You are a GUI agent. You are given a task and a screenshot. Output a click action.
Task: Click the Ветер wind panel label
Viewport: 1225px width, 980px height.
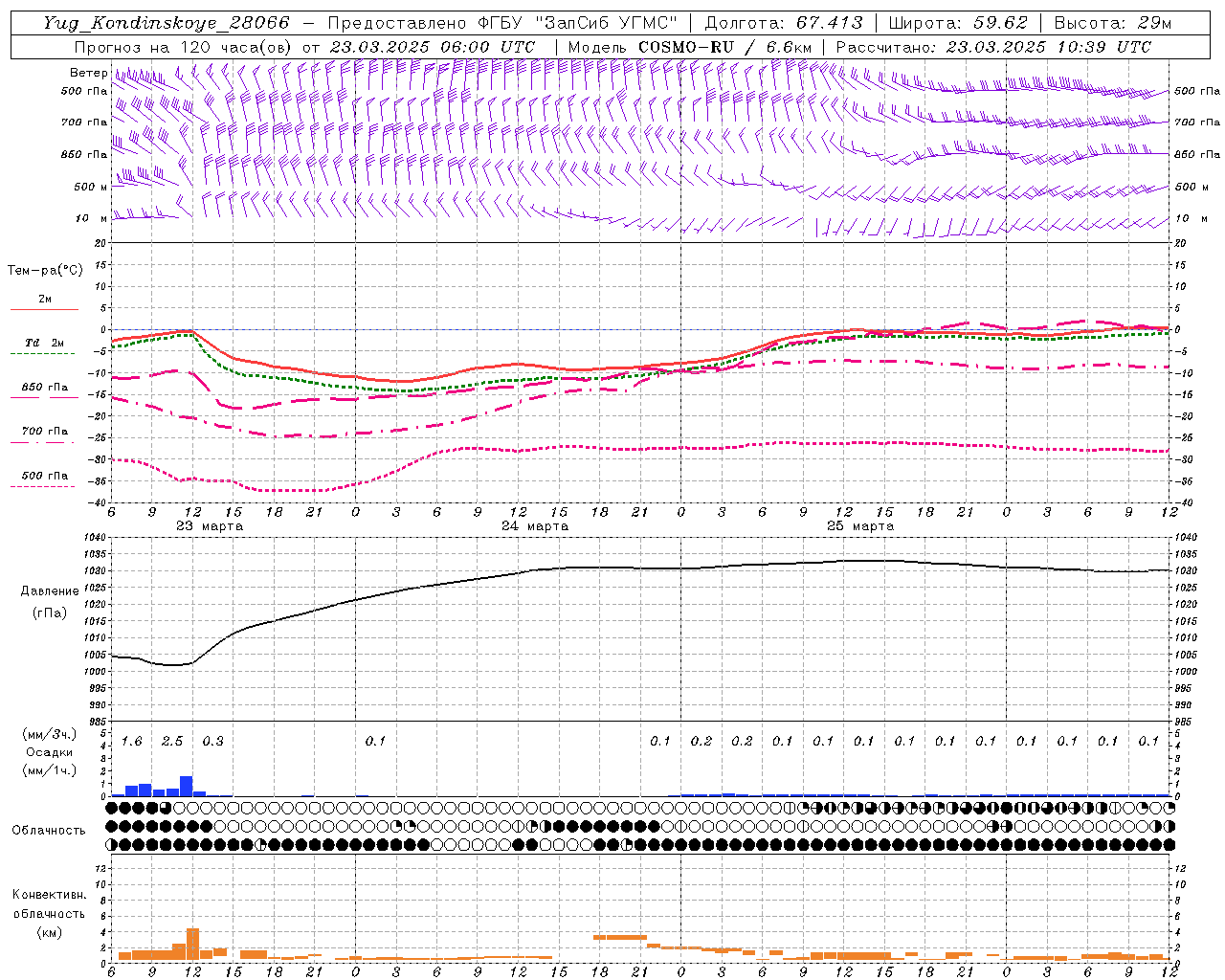tap(89, 73)
